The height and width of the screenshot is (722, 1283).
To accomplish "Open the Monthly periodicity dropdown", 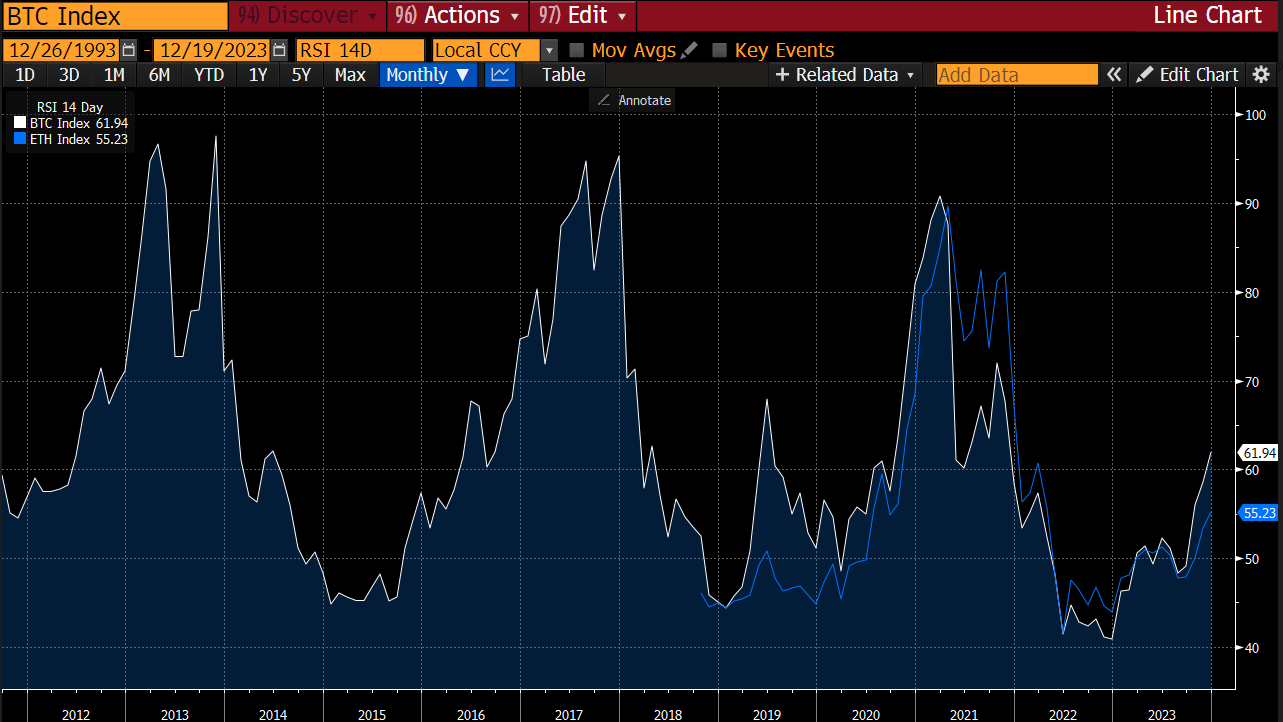I will tap(428, 75).
